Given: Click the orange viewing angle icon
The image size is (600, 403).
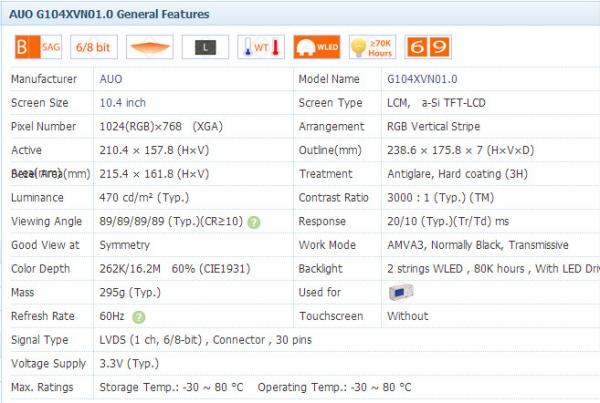Looking at the screenshot, I should 150,47.
